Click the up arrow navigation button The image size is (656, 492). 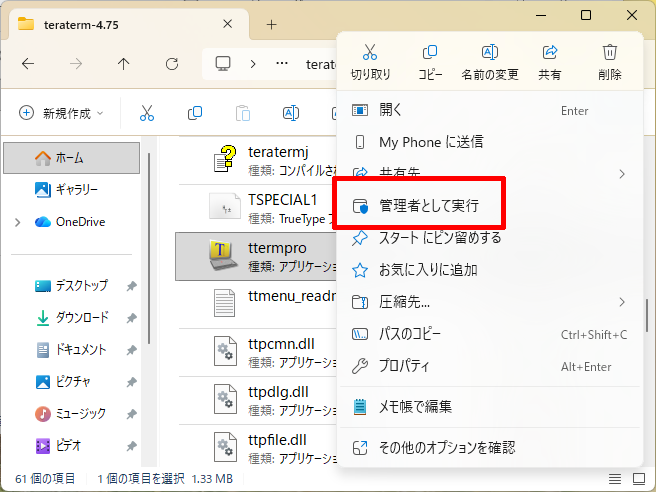(x=123, y=64)
